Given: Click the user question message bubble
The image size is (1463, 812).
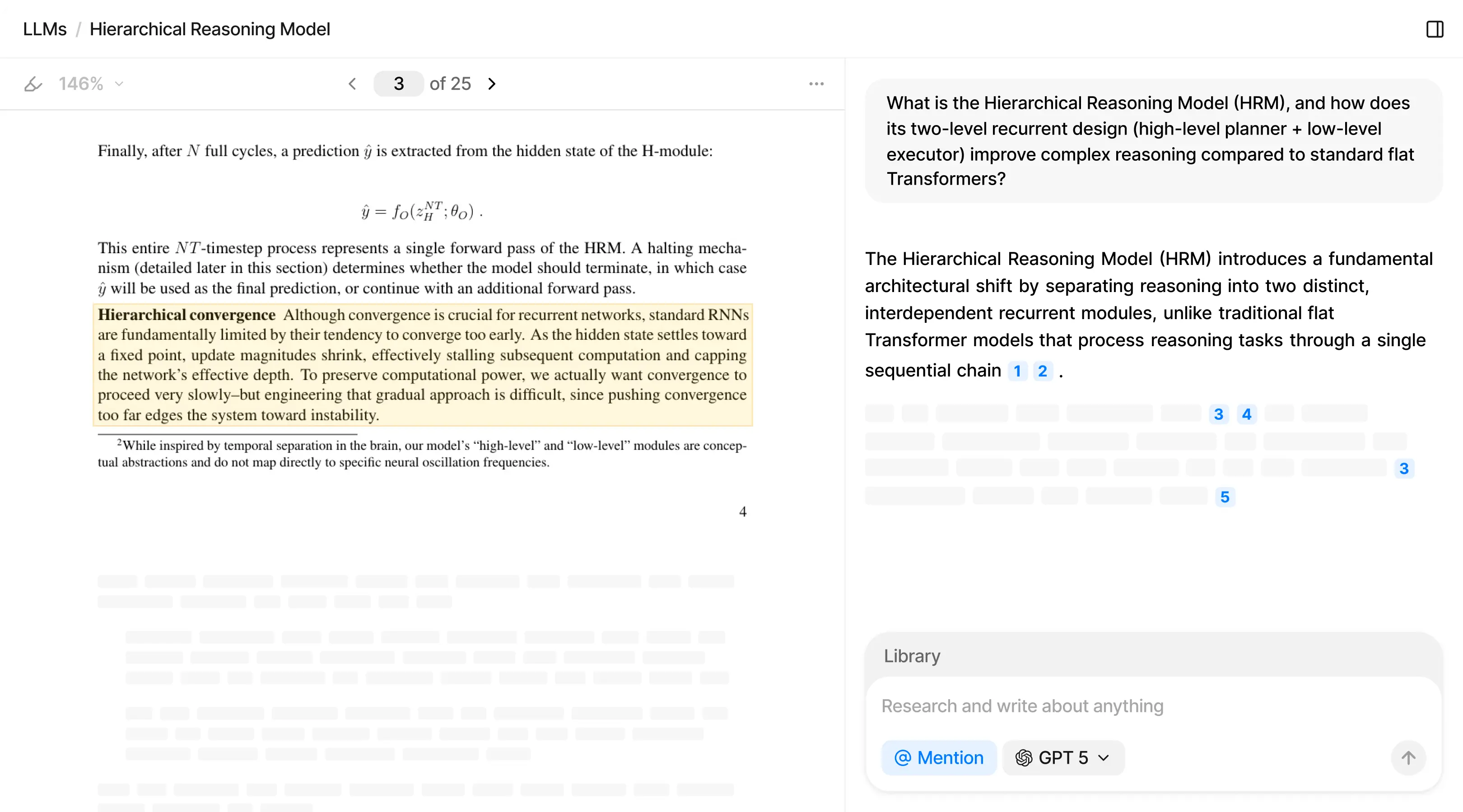Looking at the screenshot, I should point(1153,141).
